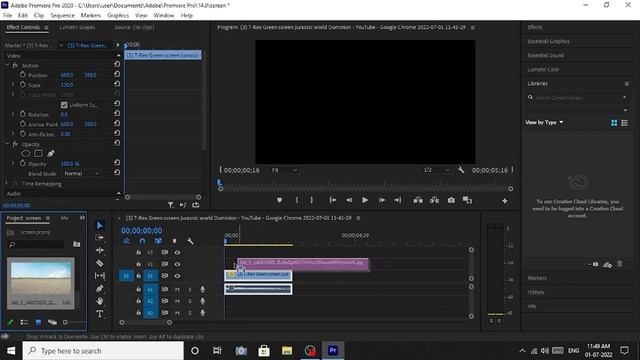Select the Slip tool
The width and height of the screenshot is (640, 360).
click(x=100, y=276)
